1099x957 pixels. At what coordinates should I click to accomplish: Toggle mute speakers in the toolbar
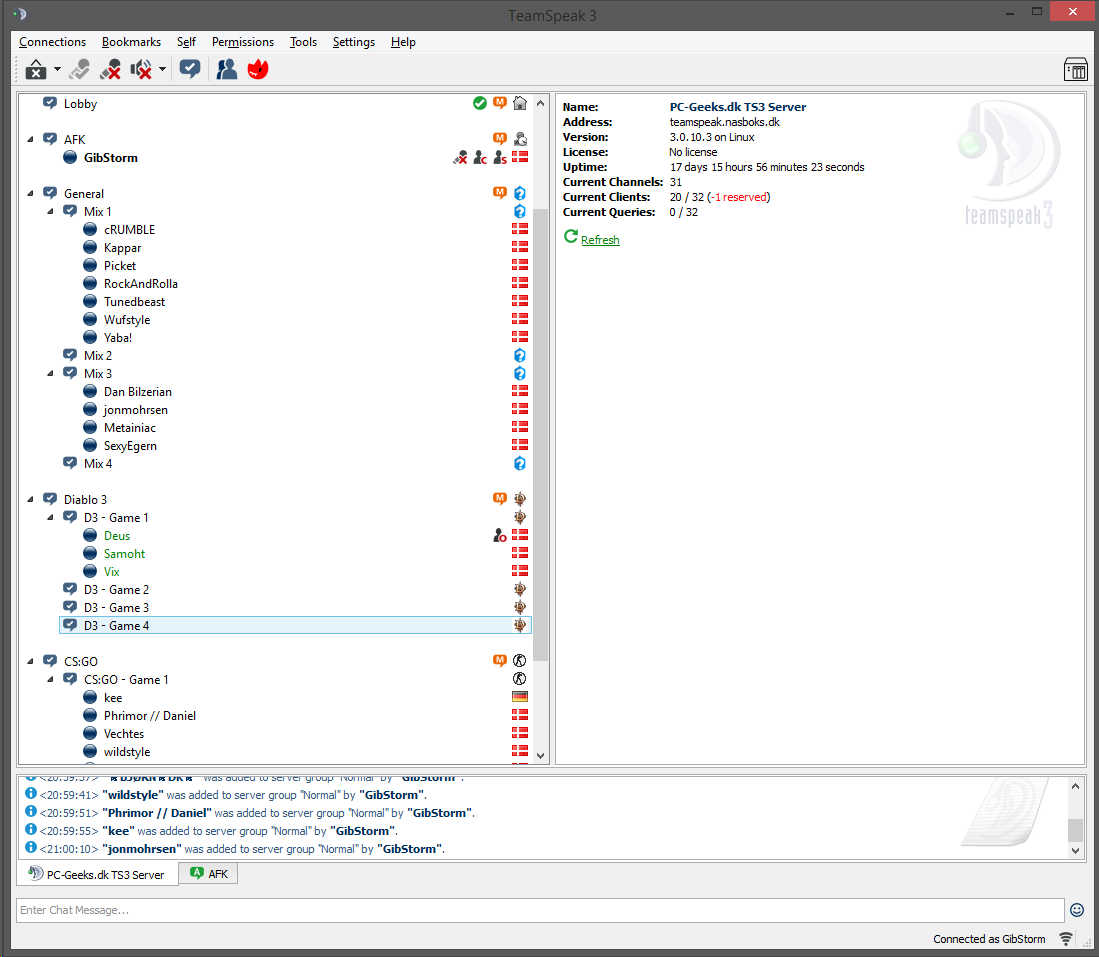141,69
